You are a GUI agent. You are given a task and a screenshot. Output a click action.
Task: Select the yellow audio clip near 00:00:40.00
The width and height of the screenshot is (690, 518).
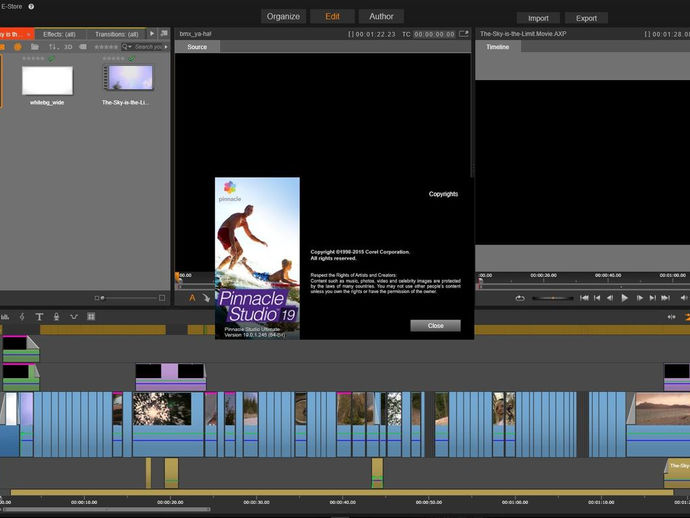(x=377, y=473)
